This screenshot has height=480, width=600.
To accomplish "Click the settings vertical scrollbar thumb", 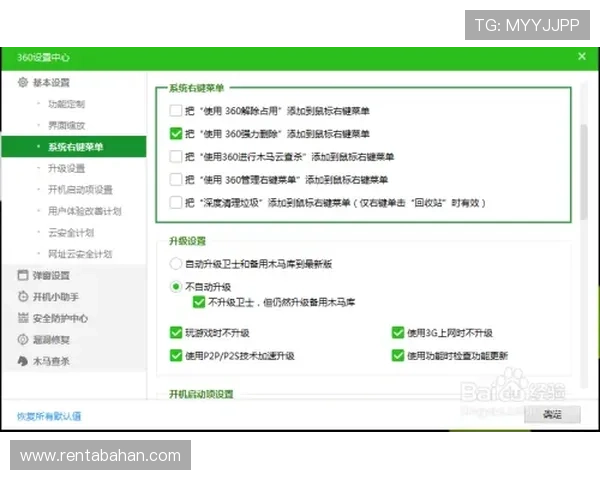I will (584, 172).
